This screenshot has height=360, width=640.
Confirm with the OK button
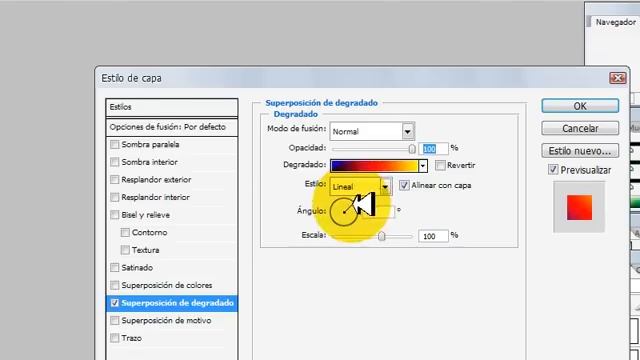pyautogui.click(x=580, y=106)
